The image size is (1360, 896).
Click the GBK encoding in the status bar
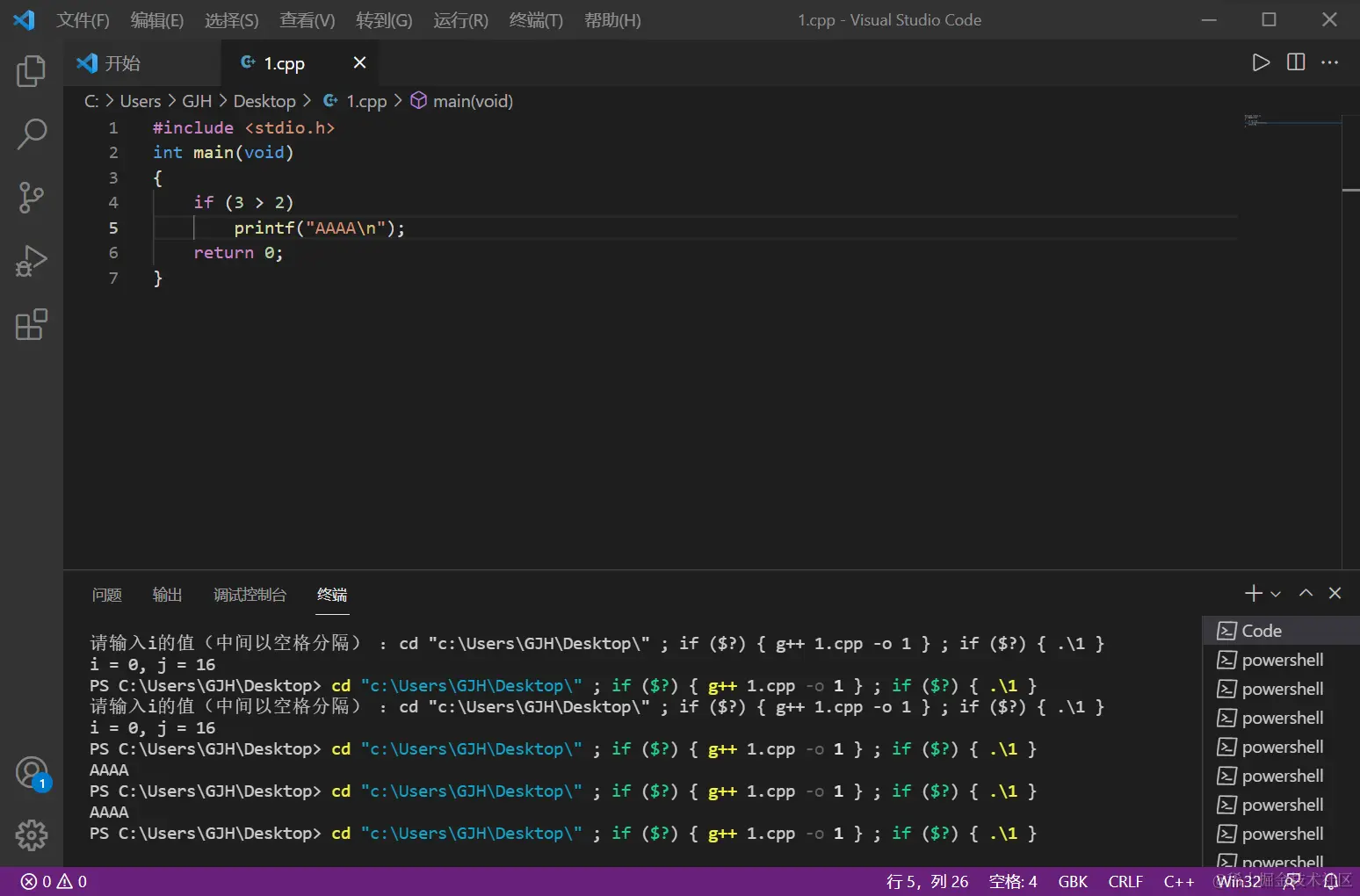1073,881
